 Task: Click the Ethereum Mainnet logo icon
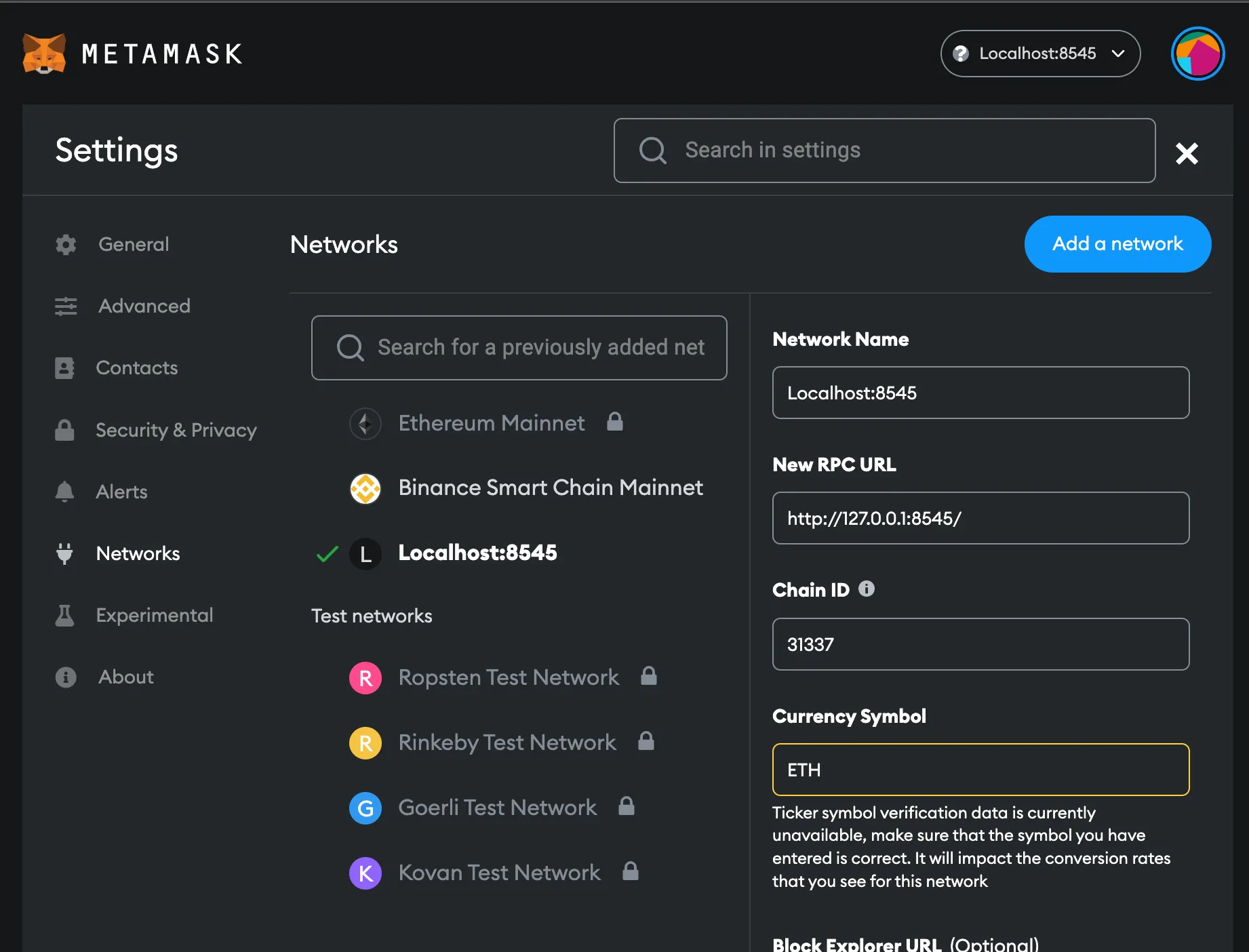click(365, 424)
